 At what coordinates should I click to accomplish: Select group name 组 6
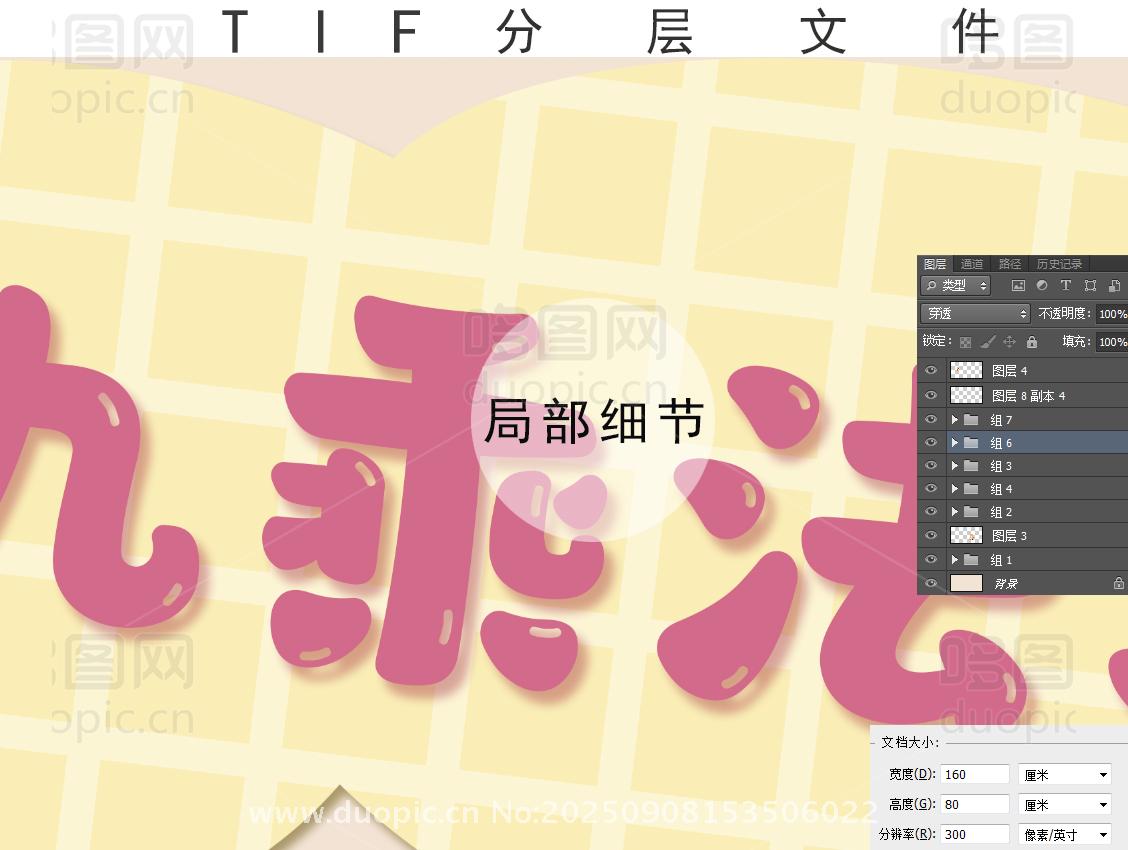pyautogui.click(x=1001, y=443)
